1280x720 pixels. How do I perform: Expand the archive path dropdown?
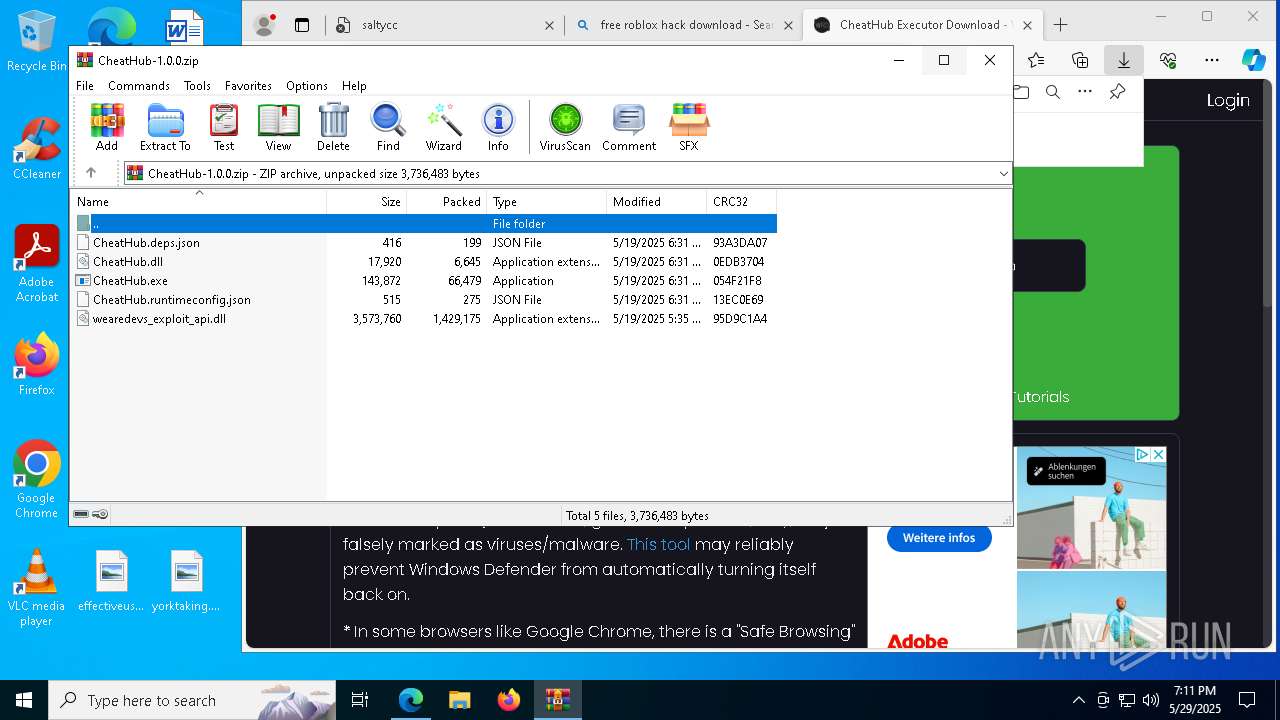pyautogui.click(x=1003, y=173)
